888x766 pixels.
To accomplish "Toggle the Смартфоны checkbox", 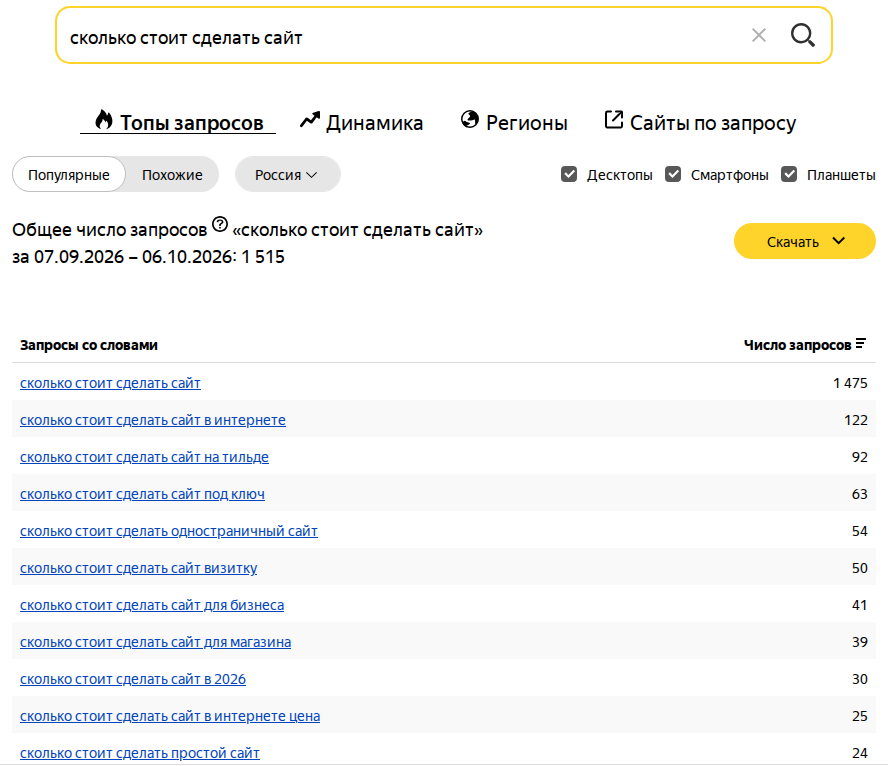I will [x=673, y=174].
